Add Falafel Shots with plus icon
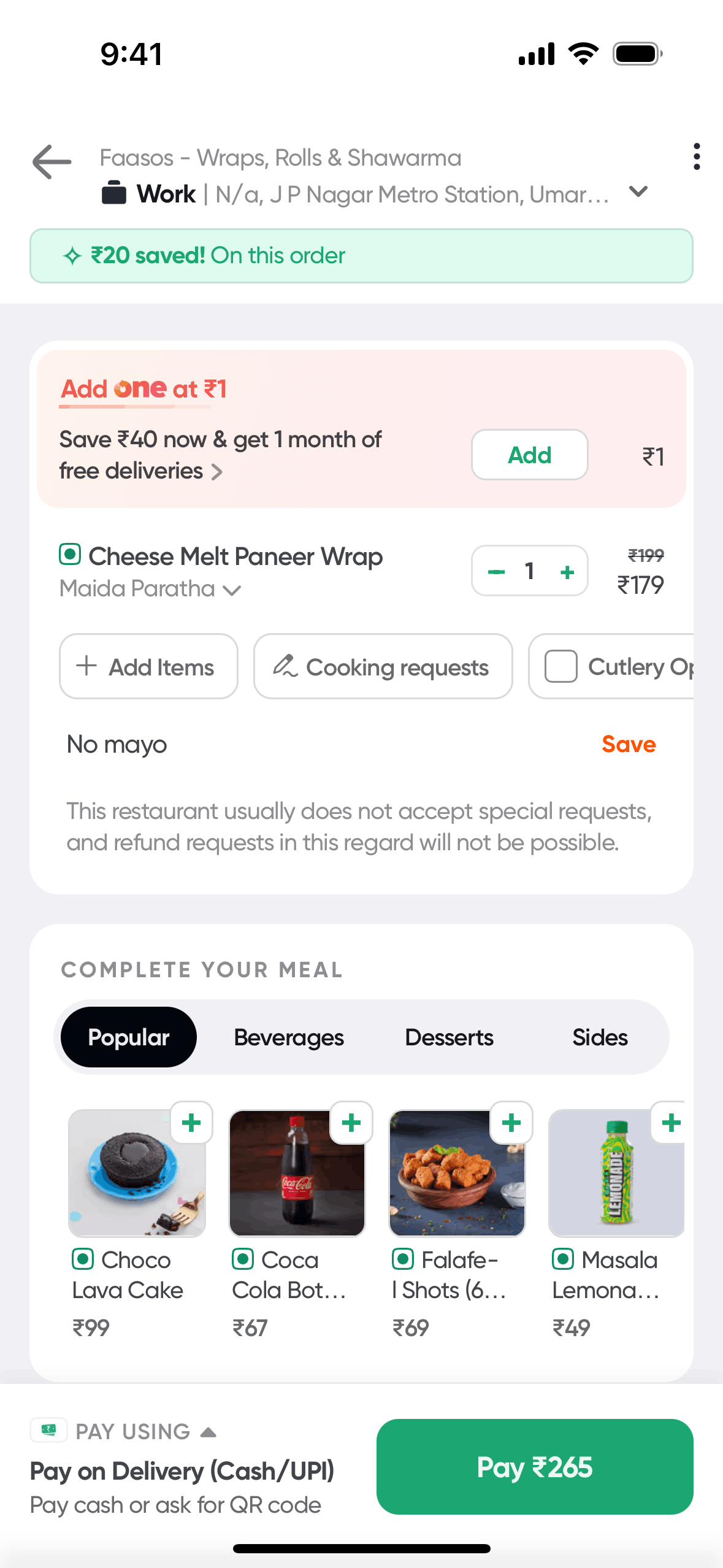The height and width of the screenshot is (1568, 723). pos(511,1123)
